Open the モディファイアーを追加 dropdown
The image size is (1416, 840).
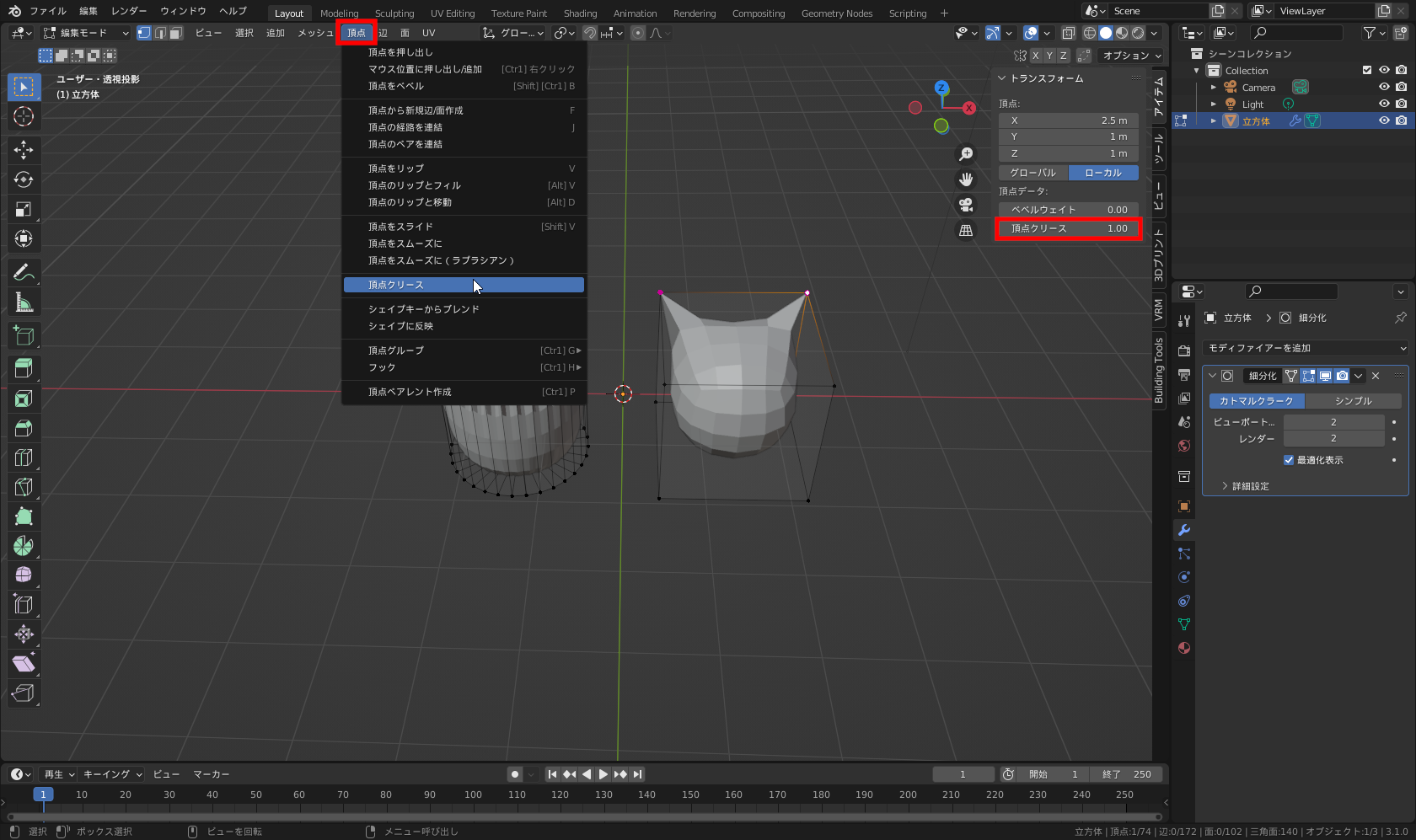point(1306,348)
